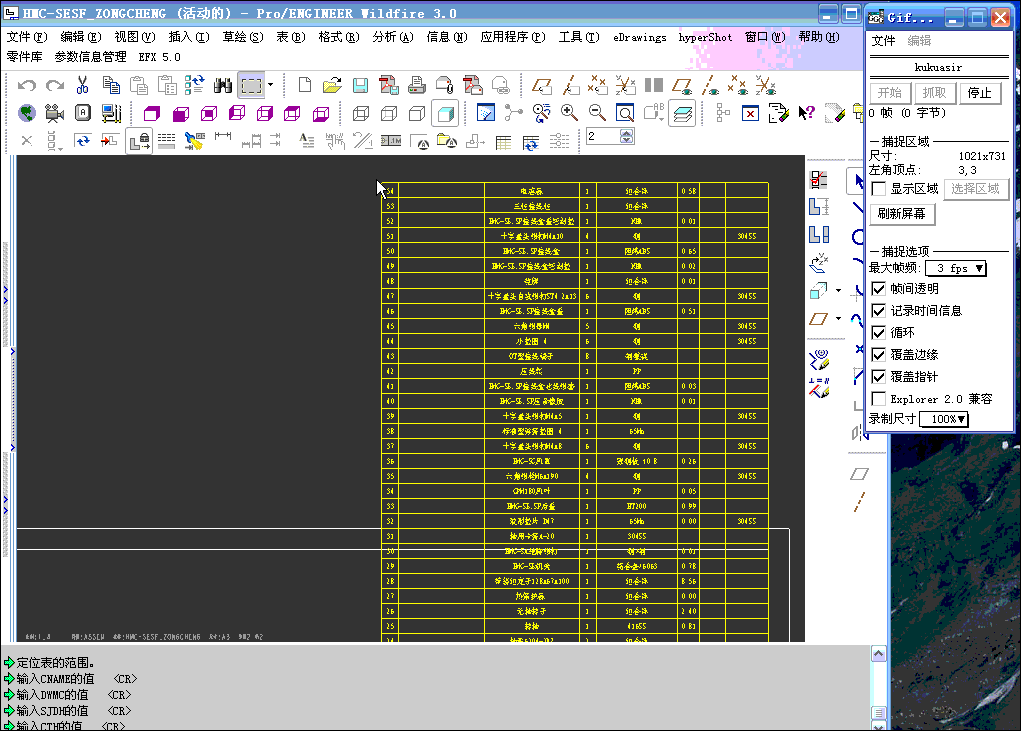Click the text style A icon
This screenshot has width=1021, height=731.
307,141
